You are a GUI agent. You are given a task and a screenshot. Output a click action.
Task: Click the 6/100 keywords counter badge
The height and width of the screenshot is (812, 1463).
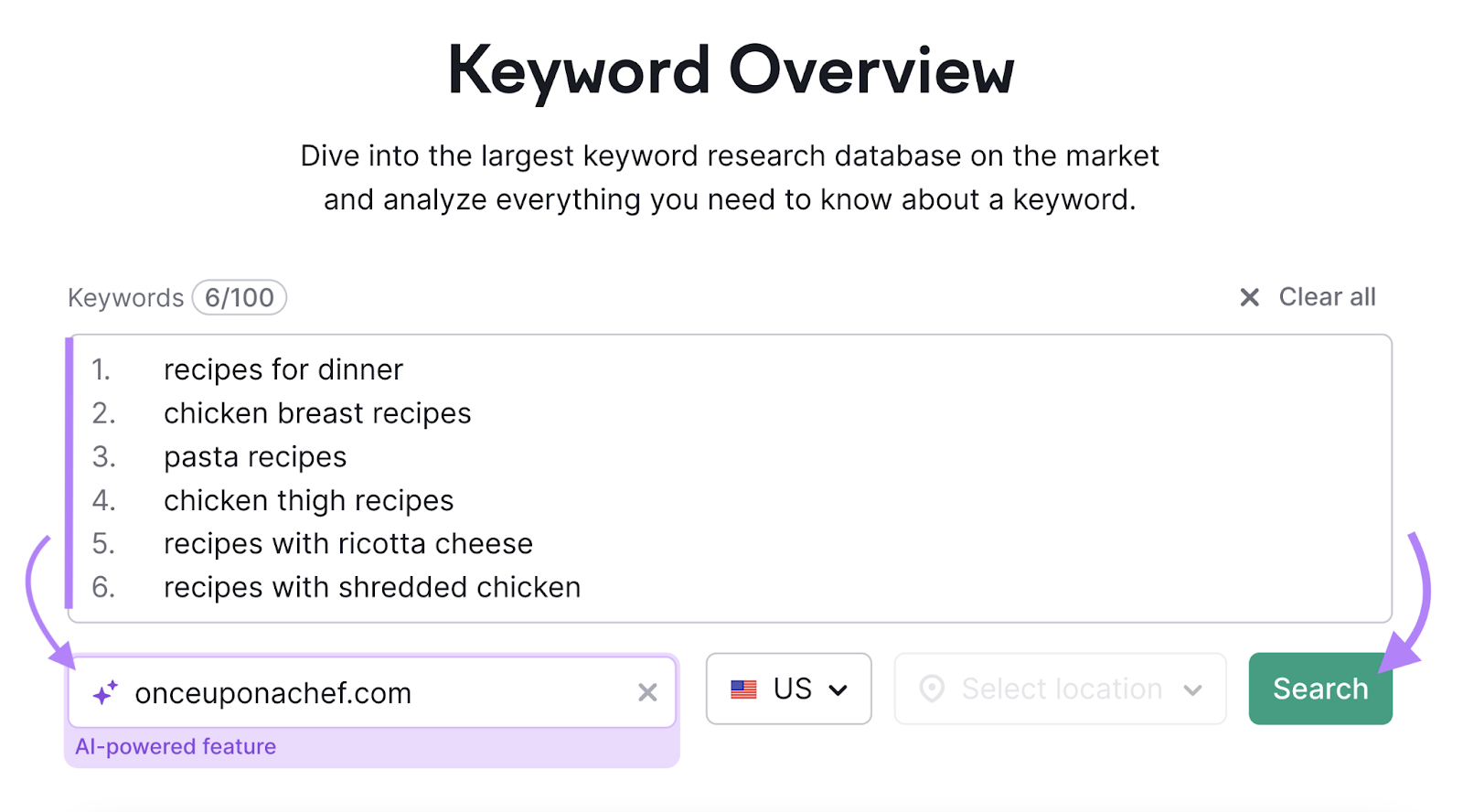(x=239, y=296)
